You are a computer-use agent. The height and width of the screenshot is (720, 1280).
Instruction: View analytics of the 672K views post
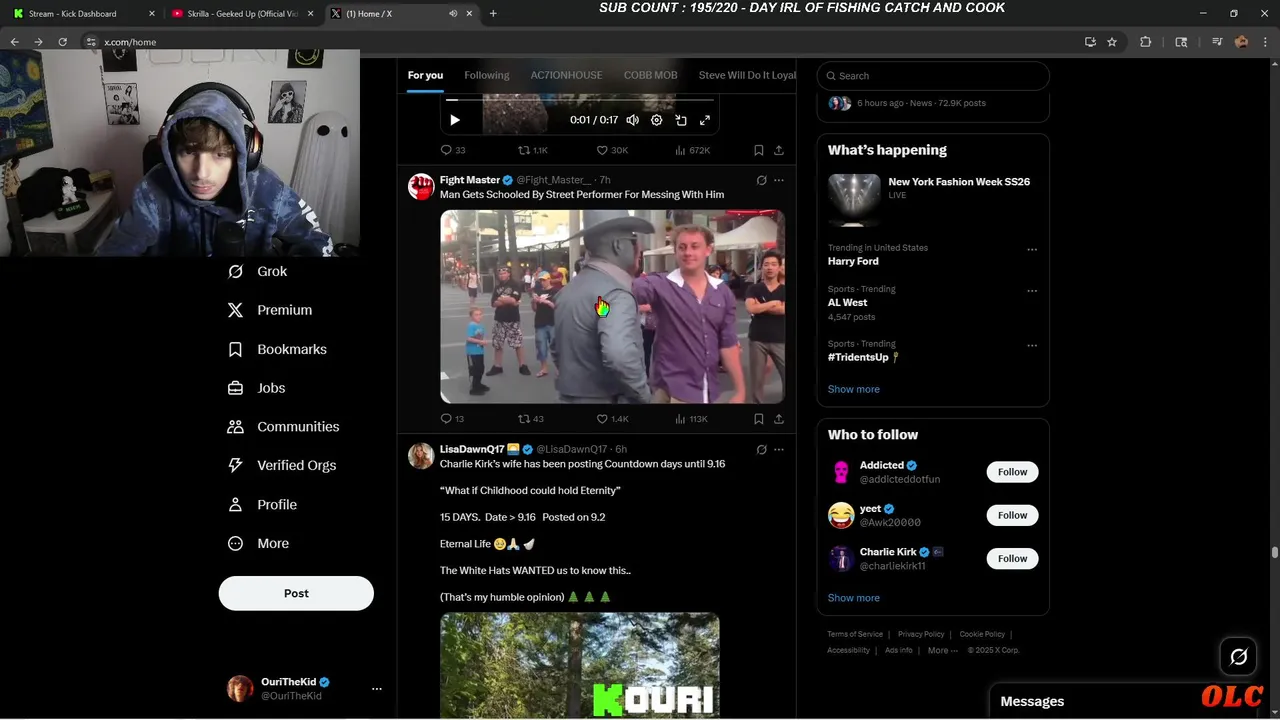pos(692,150)
